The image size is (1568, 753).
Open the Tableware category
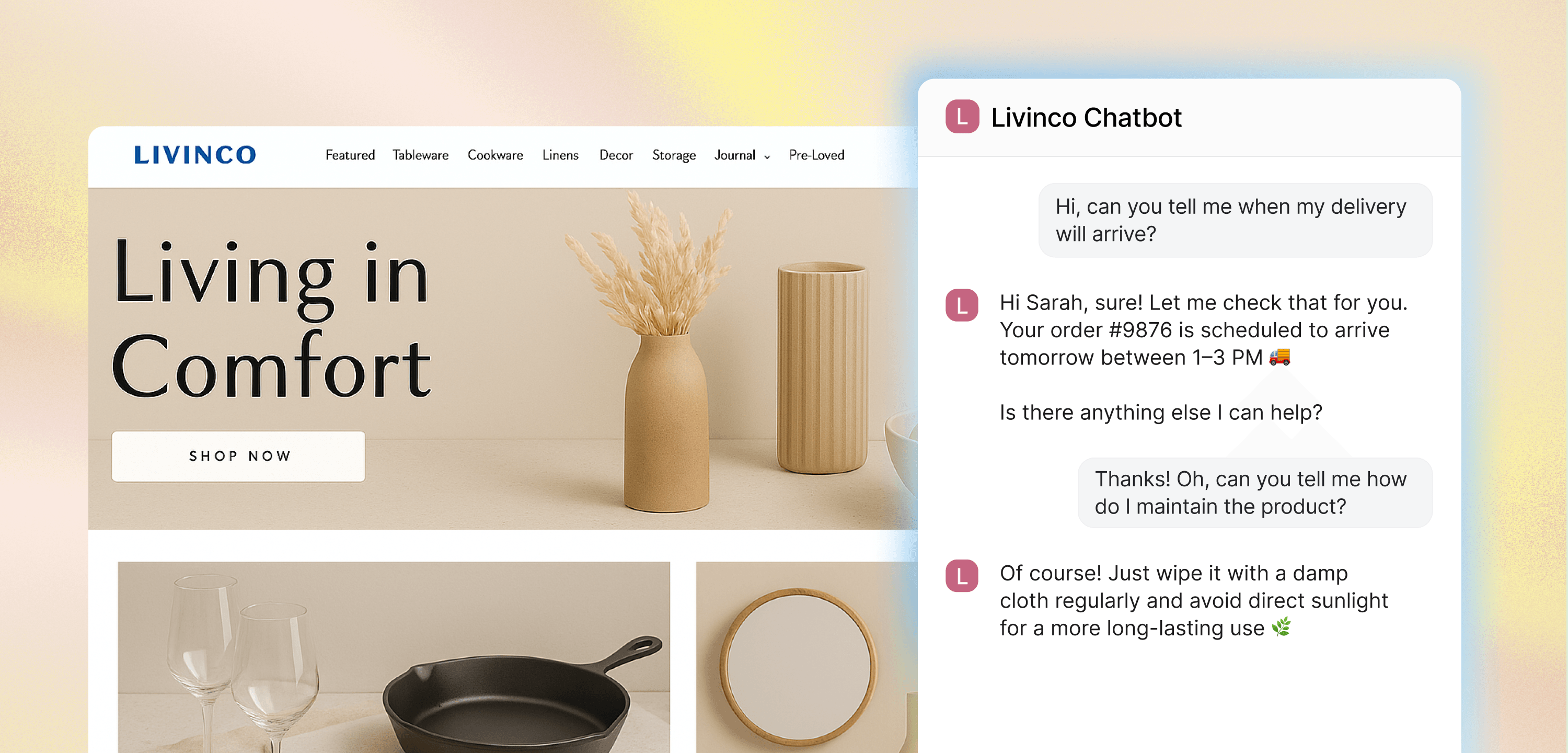(420, 155)
